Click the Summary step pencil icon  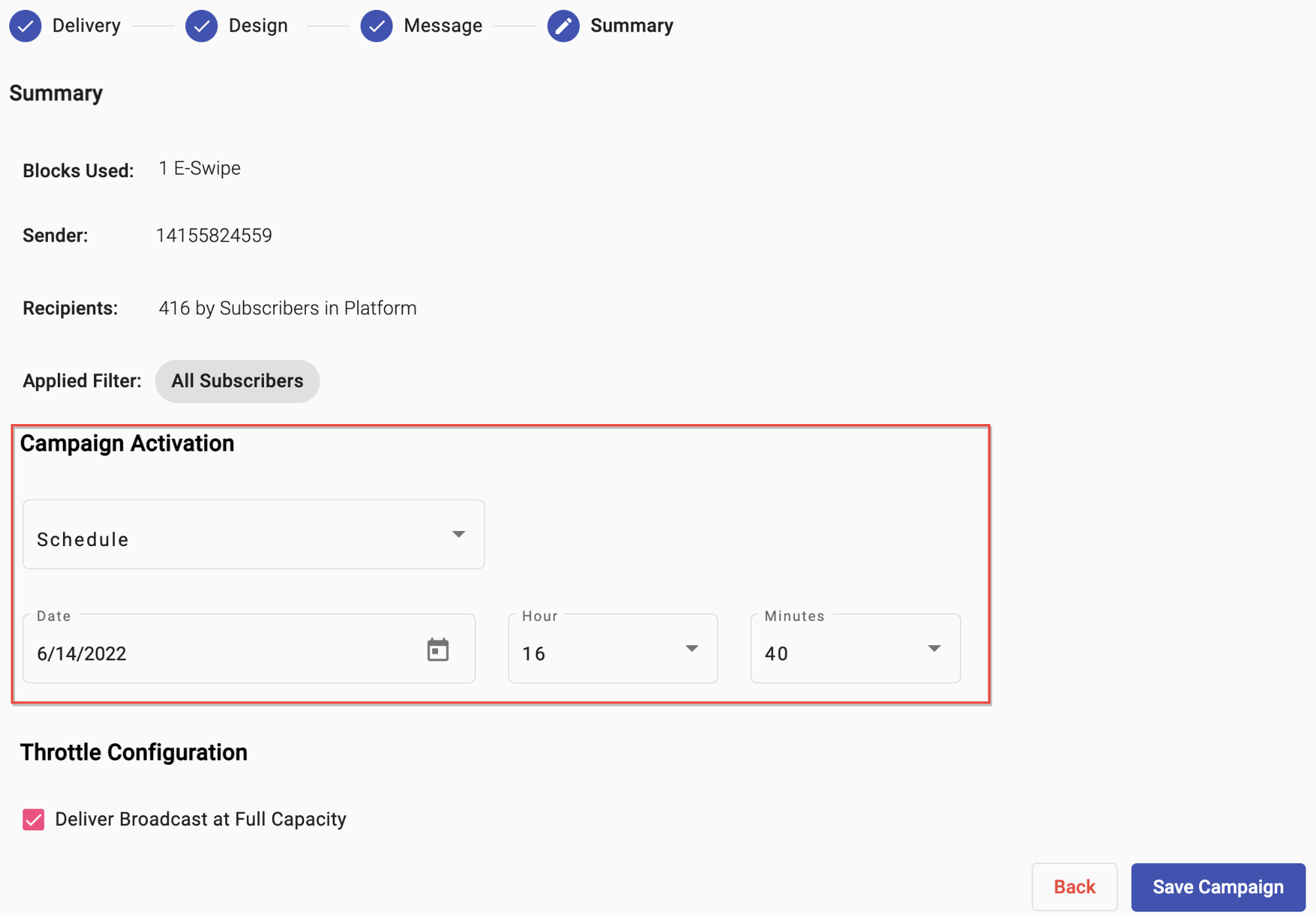tap(563, 26)
